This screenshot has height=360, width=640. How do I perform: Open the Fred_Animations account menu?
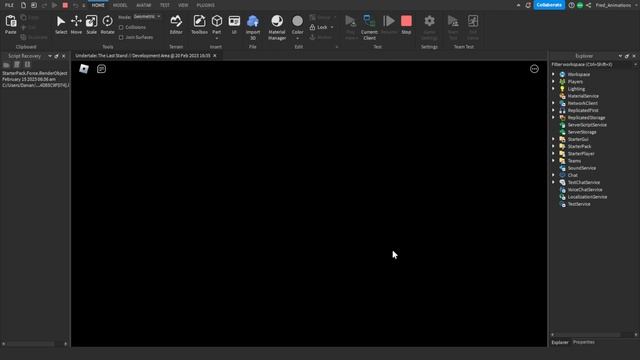point(615,5)
